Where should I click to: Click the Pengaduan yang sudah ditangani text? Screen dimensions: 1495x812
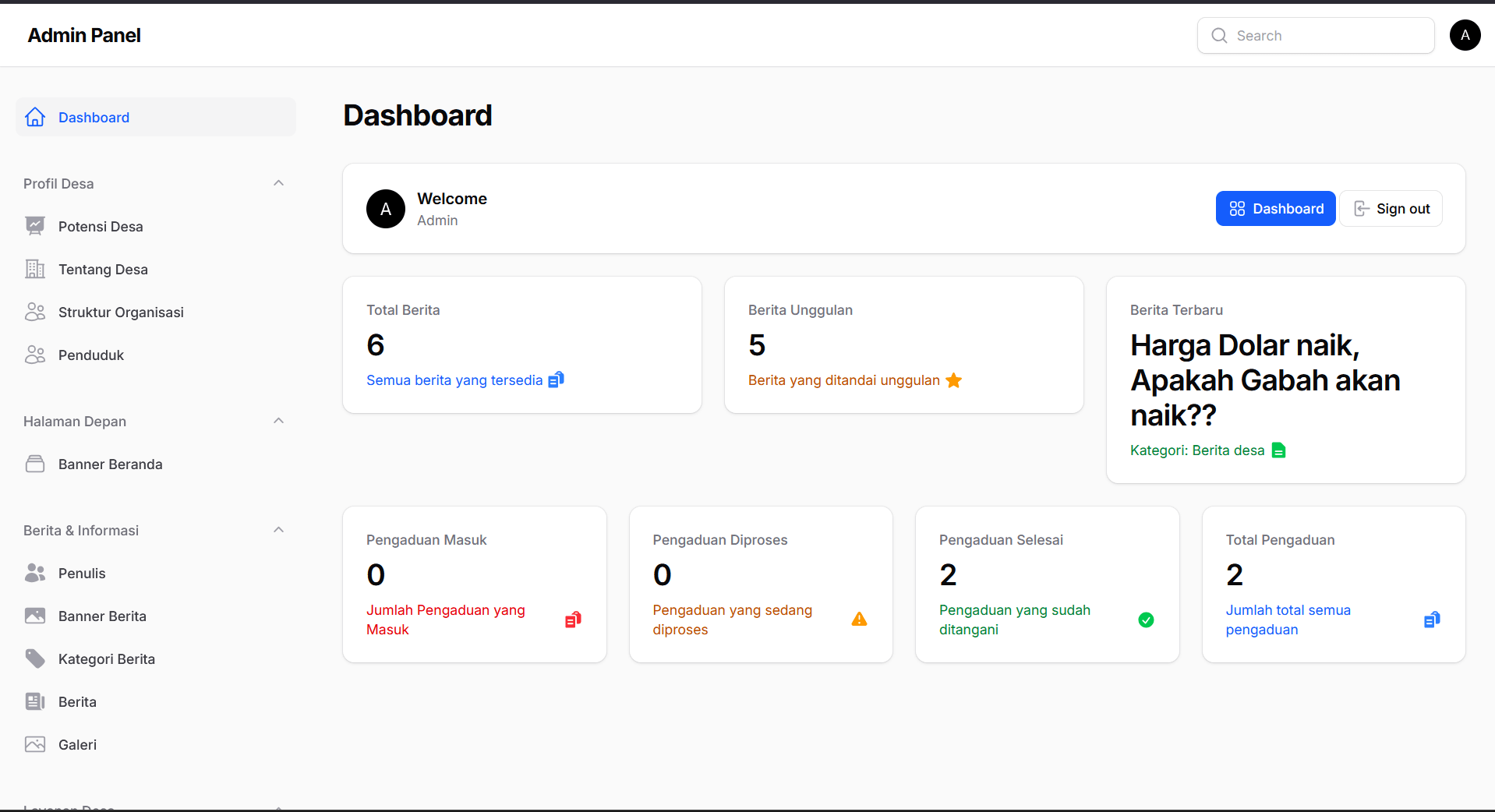[x=1015, y=620]
